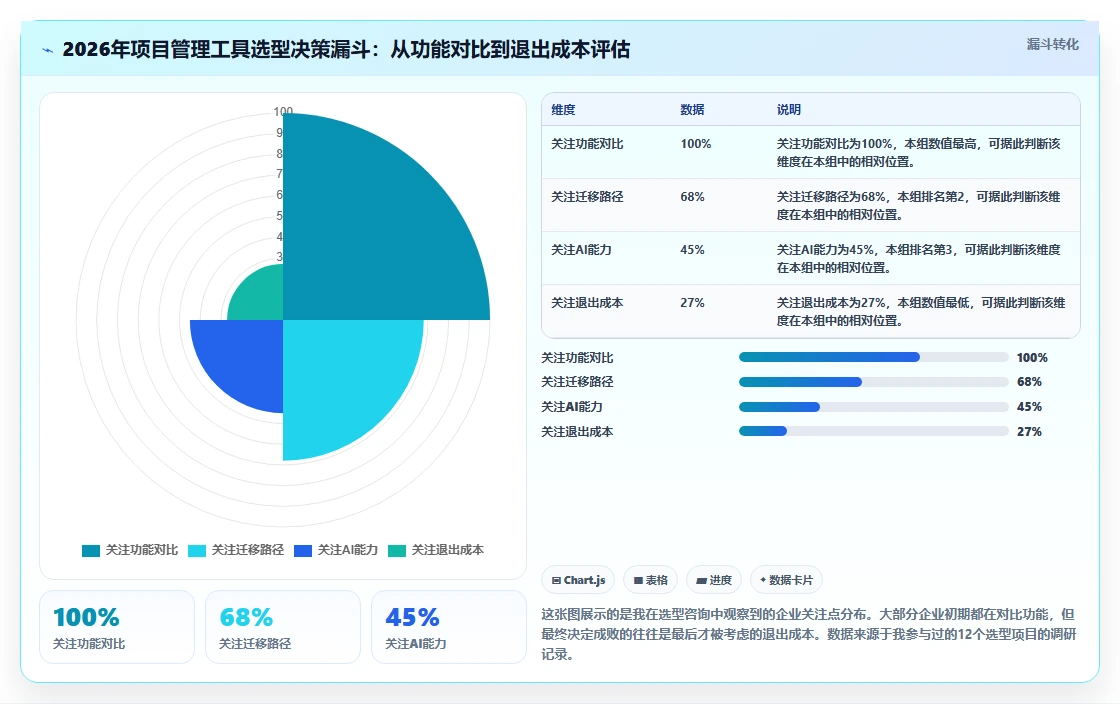Click the main title 2026年项目管理工具选型决策漏斗
Viewport: 1120px width, 704px height.
click(346, 49)
